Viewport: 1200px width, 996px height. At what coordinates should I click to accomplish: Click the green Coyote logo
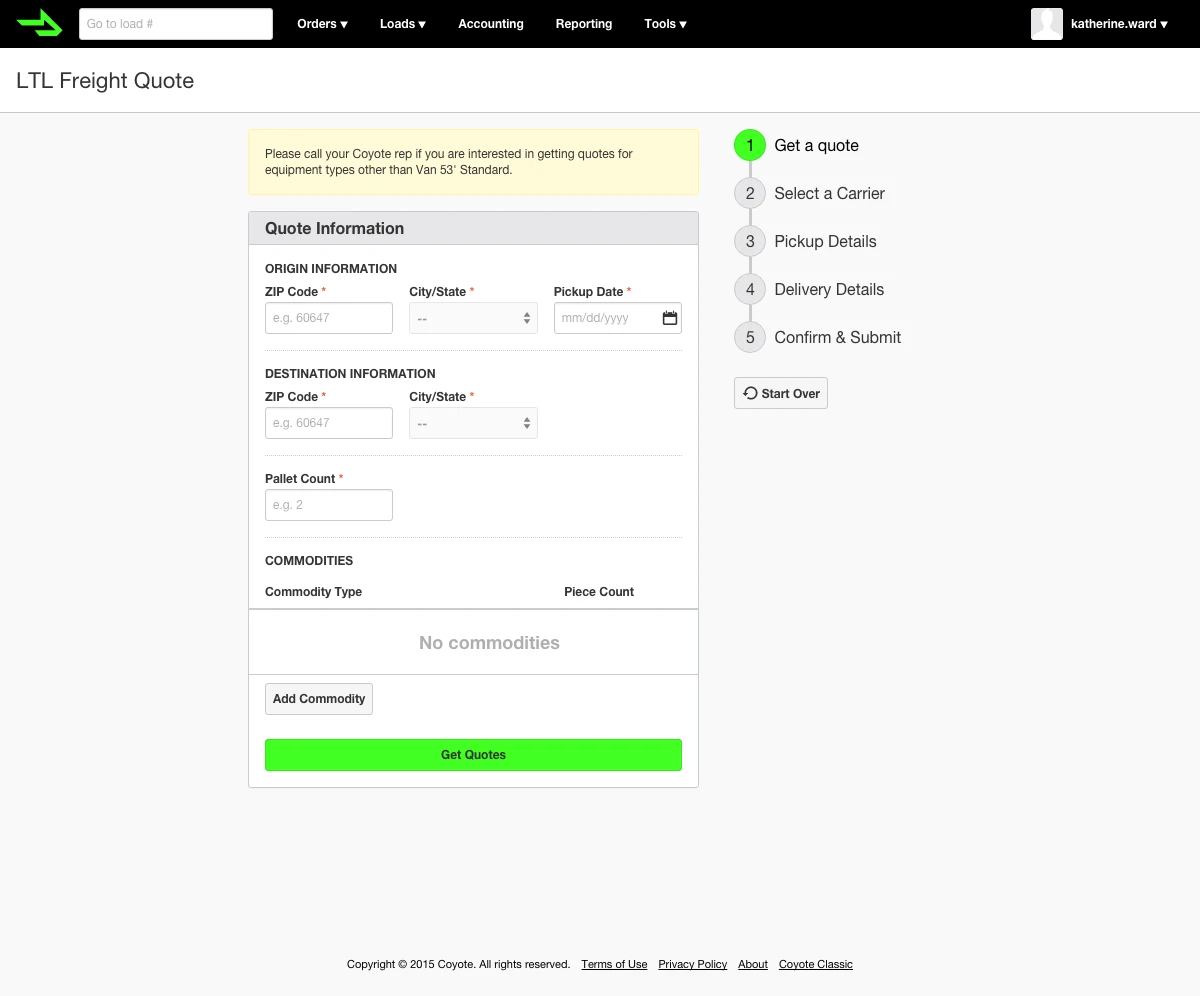(x=39, y=23)
